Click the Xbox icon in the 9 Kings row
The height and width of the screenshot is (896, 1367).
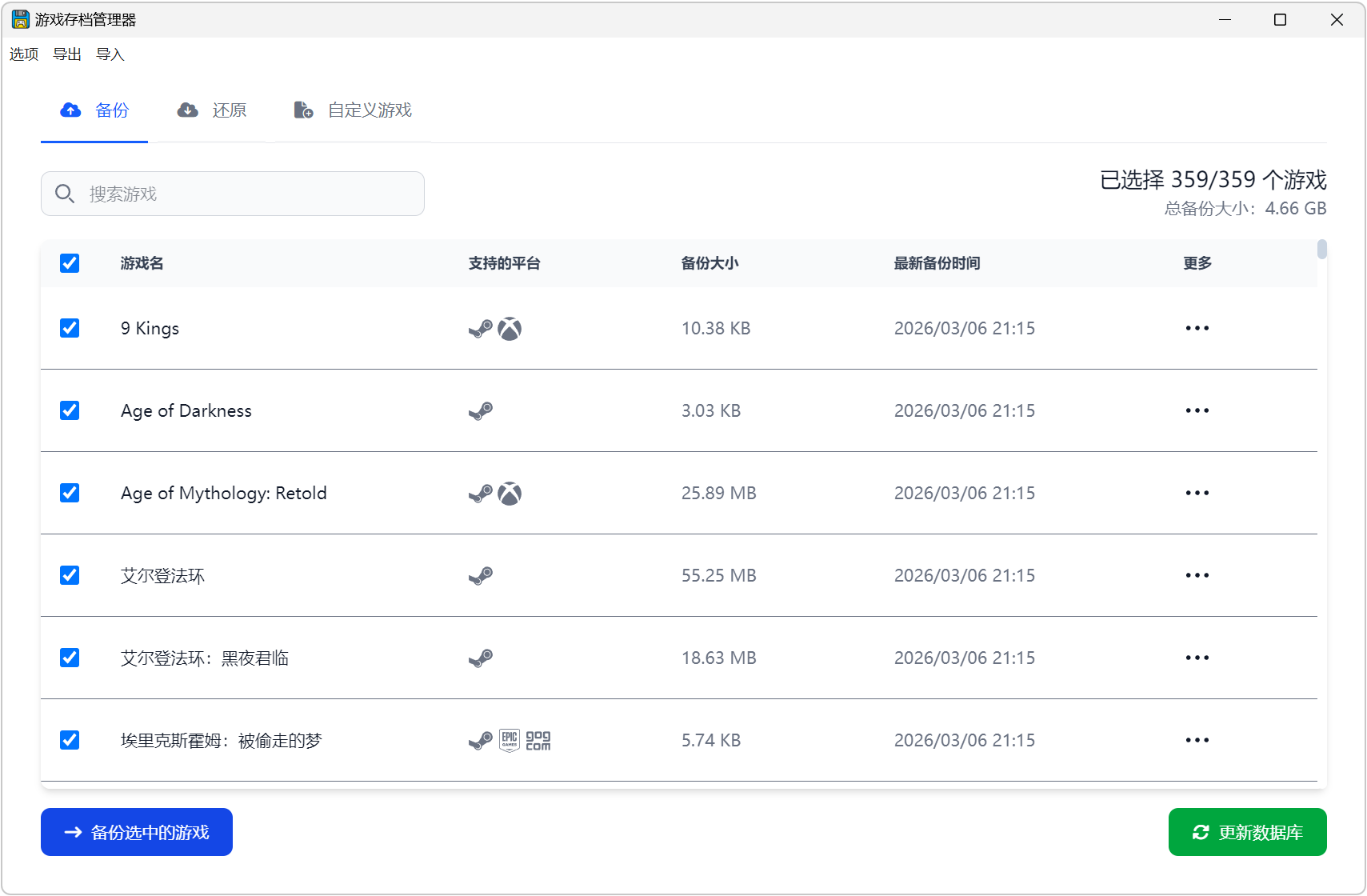510,329
